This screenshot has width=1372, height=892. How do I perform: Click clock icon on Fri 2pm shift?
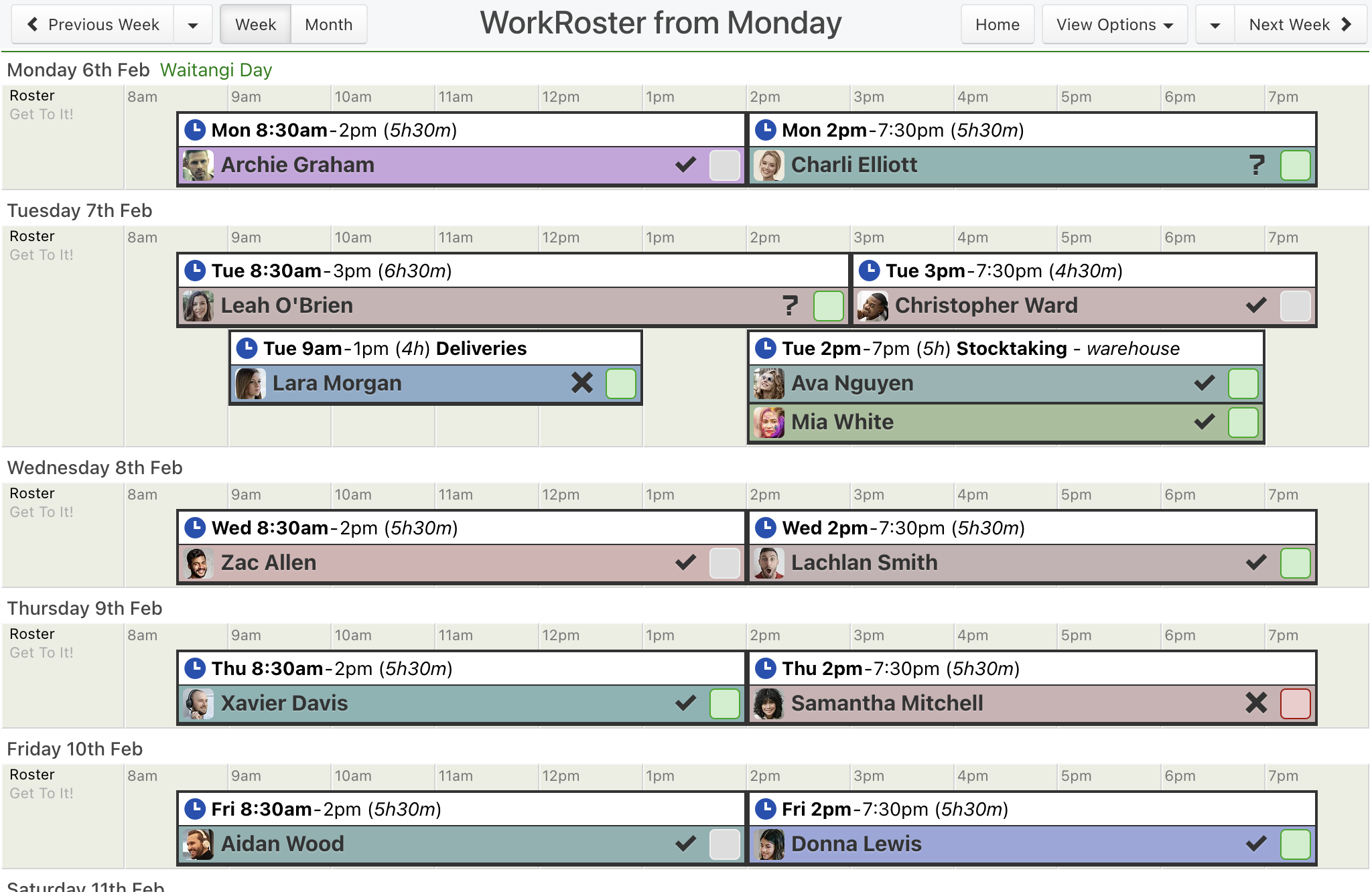[766, 809]
